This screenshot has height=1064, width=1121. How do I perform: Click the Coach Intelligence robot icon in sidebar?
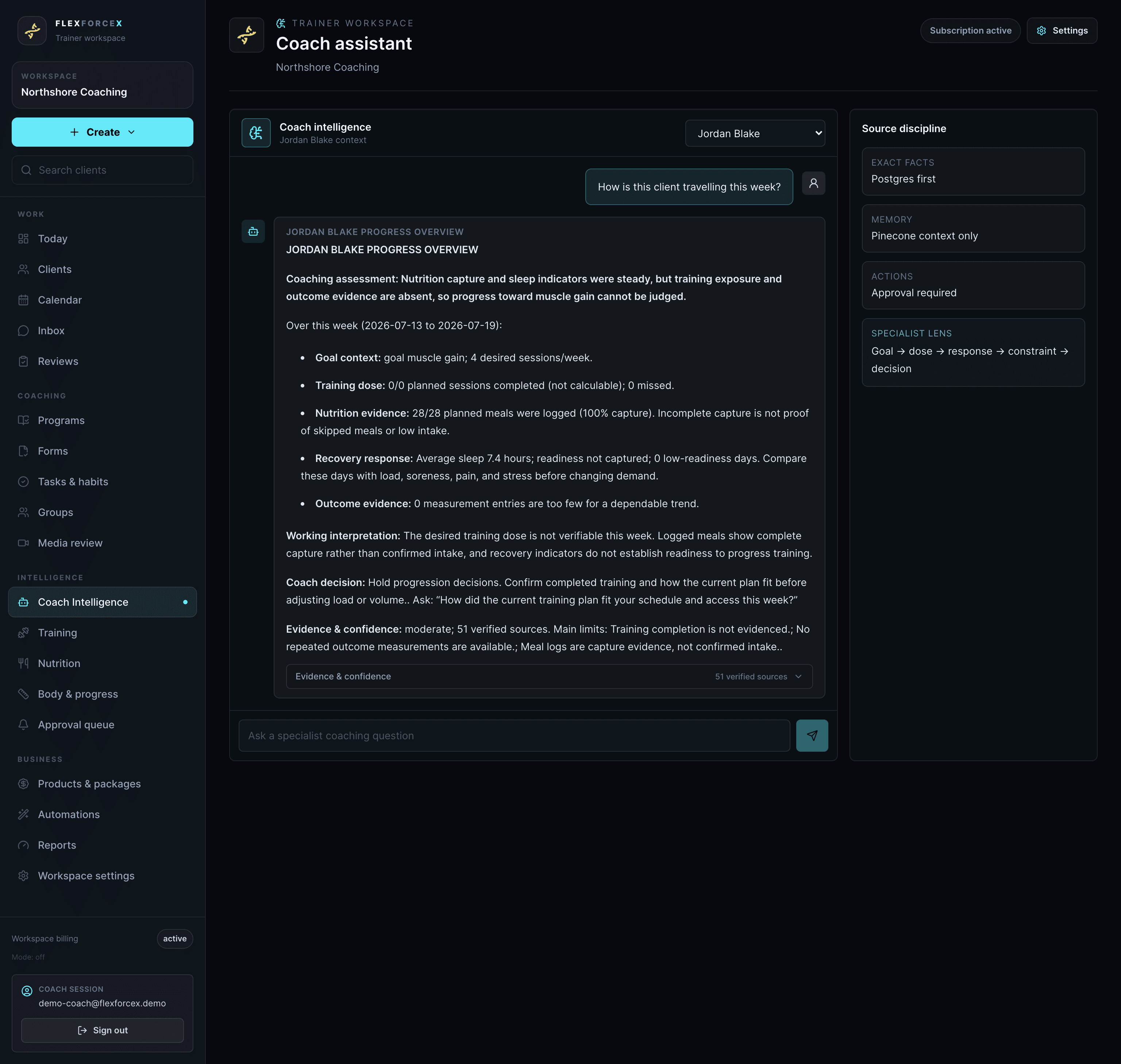(23, 602)
